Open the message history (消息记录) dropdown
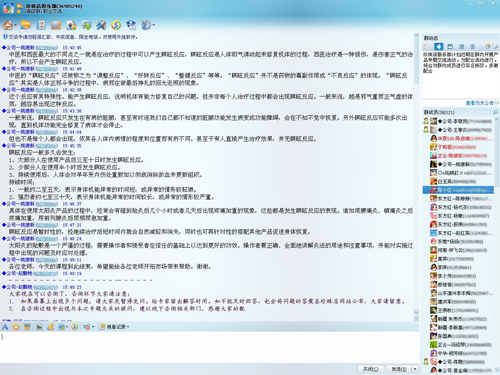Viewport: 500px width, 375px height. [x=114, y=327]
